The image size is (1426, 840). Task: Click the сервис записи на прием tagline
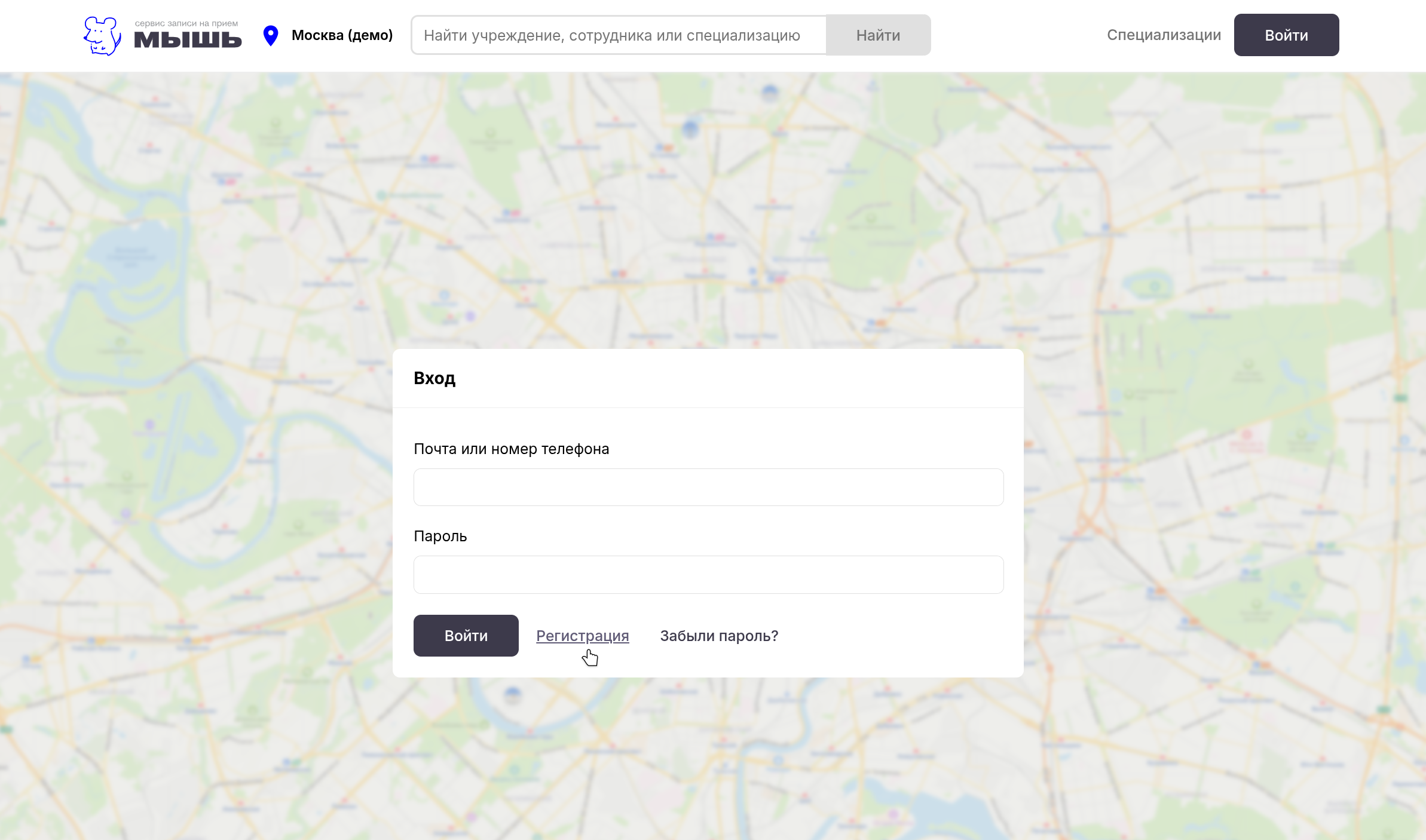pyautogui.click(x=186, y=23)
